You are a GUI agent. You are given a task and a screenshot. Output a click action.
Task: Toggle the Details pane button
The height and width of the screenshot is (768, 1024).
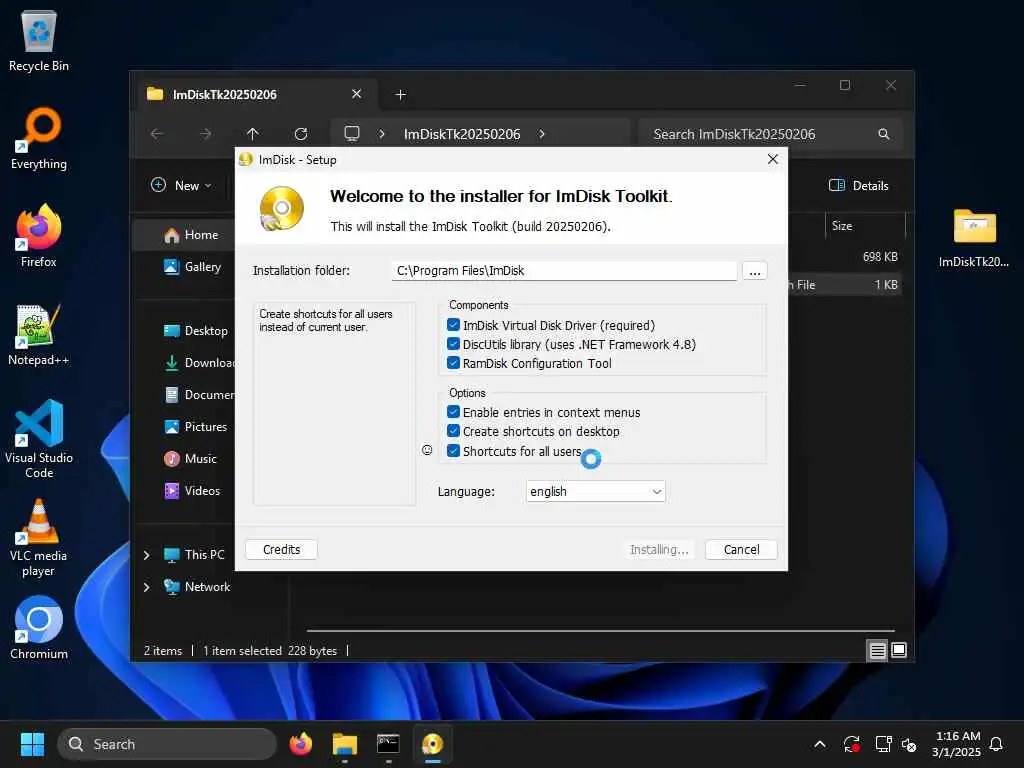point(859,185)
